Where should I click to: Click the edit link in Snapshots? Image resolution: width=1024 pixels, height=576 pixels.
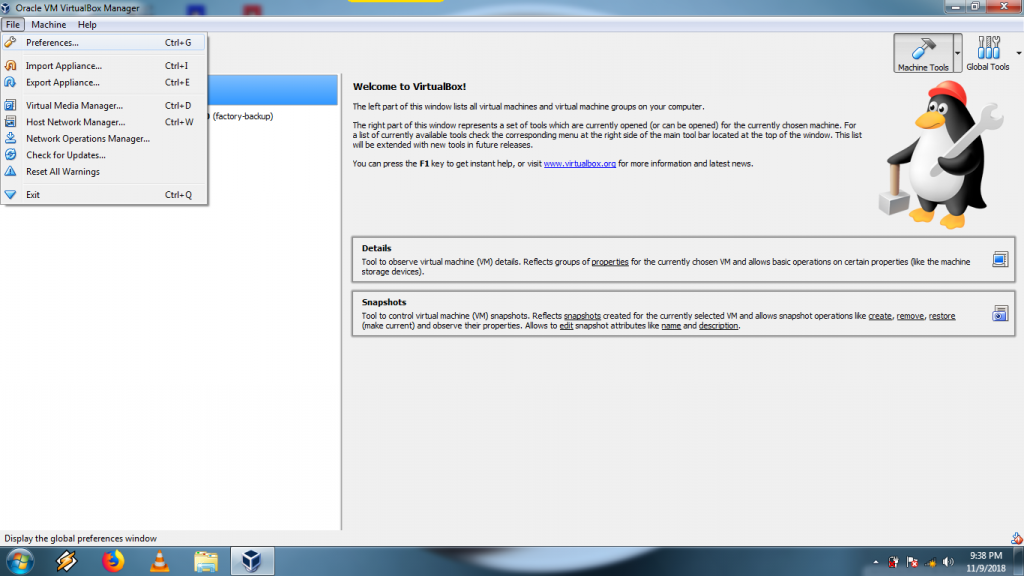(566, 326)
